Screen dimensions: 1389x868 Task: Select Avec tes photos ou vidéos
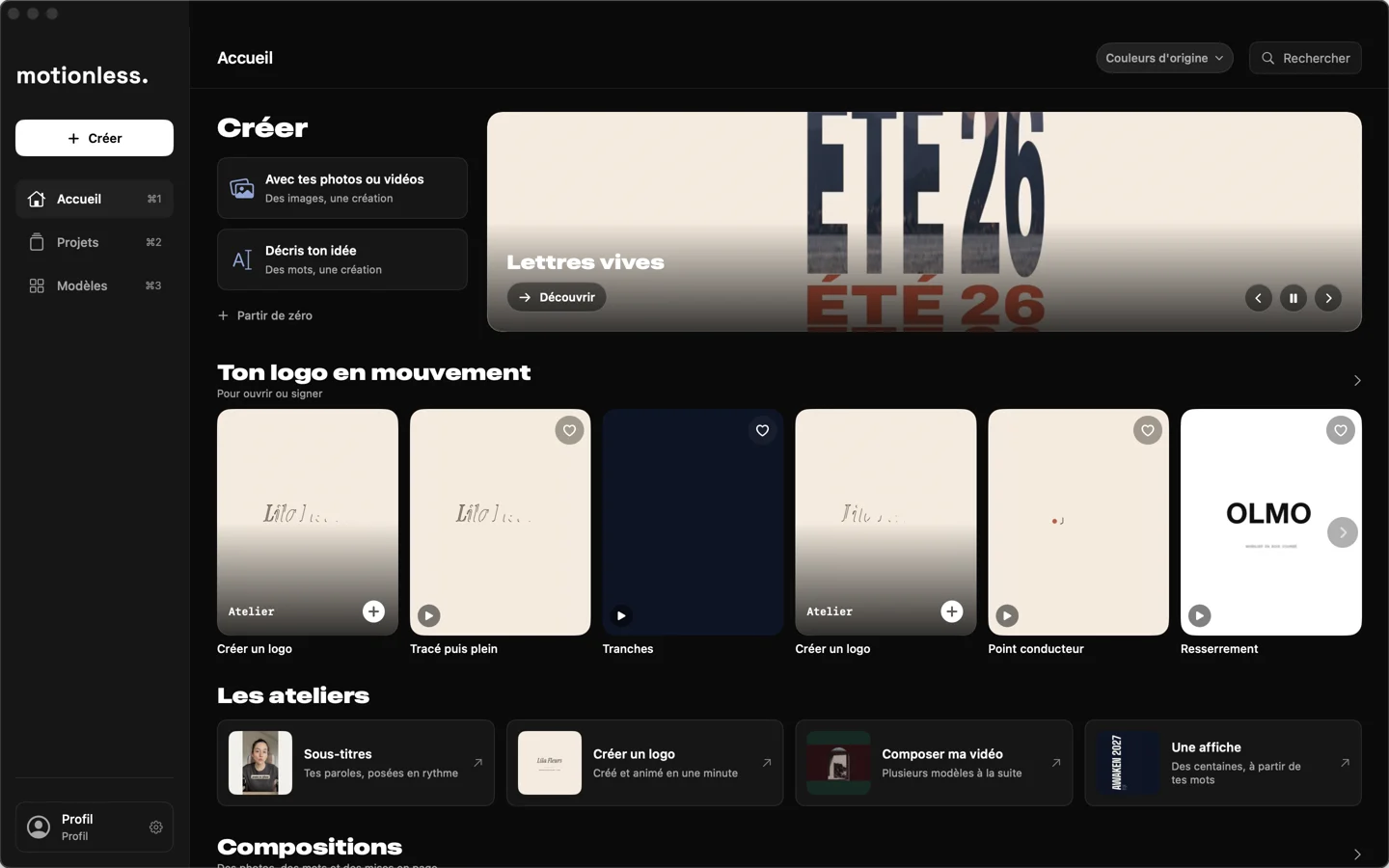point(342,188)
